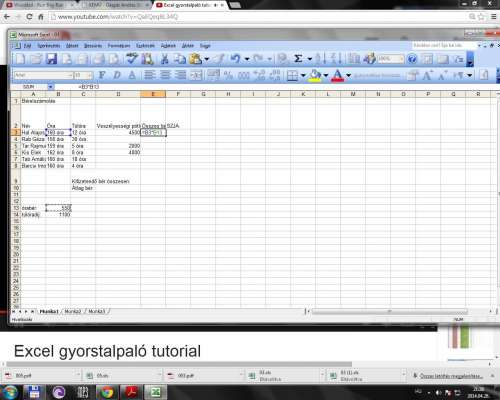
Task: Click the Windows Start button
Action: tap(10, 392)
